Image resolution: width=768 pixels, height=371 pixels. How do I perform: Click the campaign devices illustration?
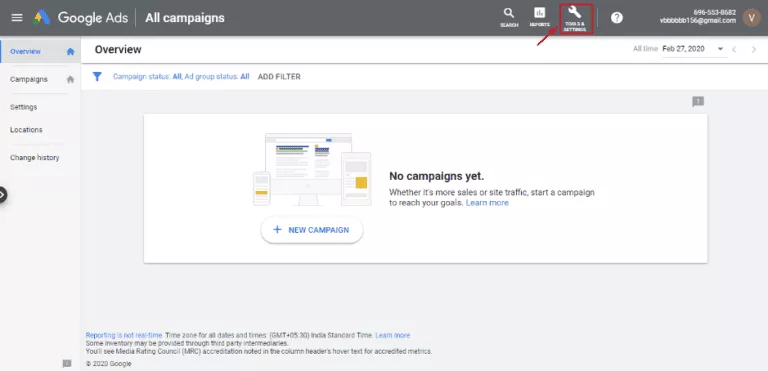click(x=312, y=170)
